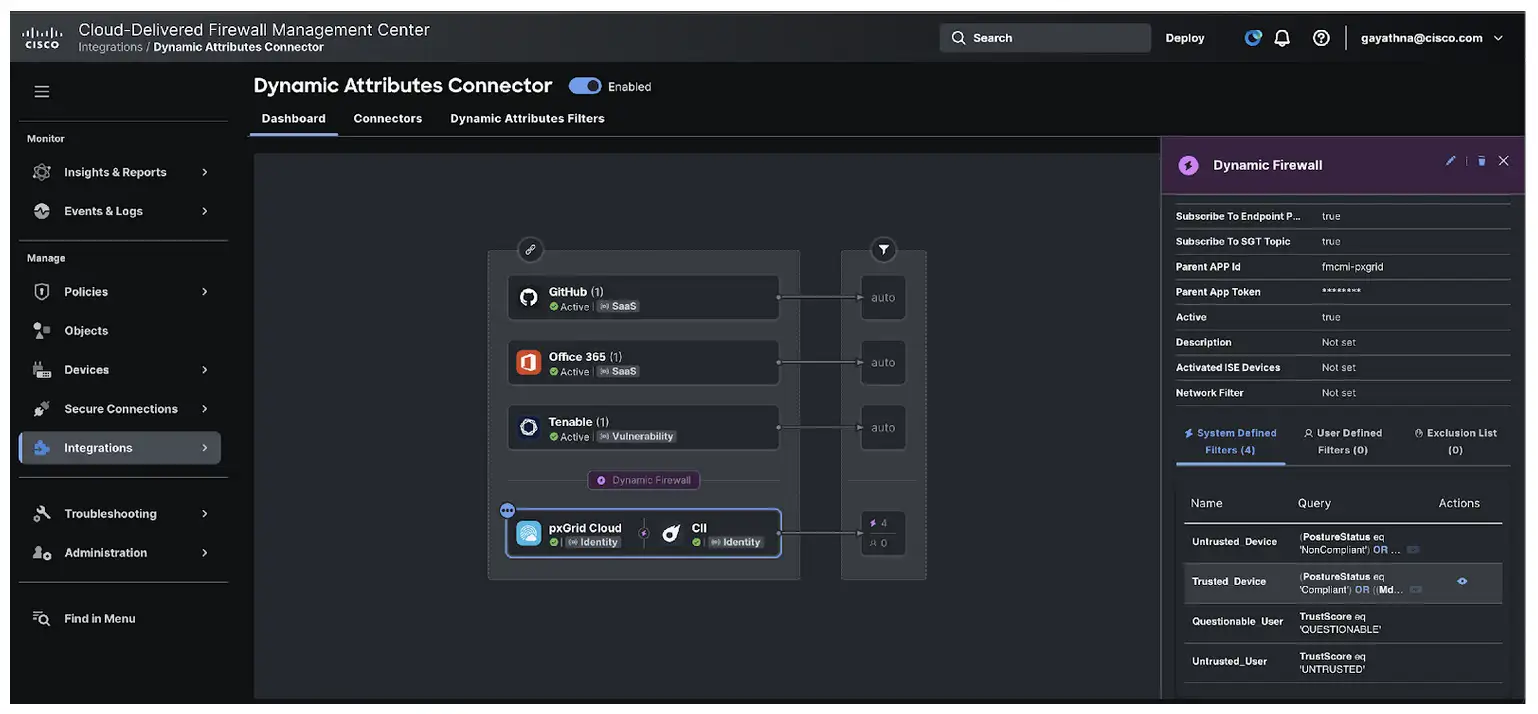Expand Untrusted_Device truncated query text

click(x=1412, y=549)
